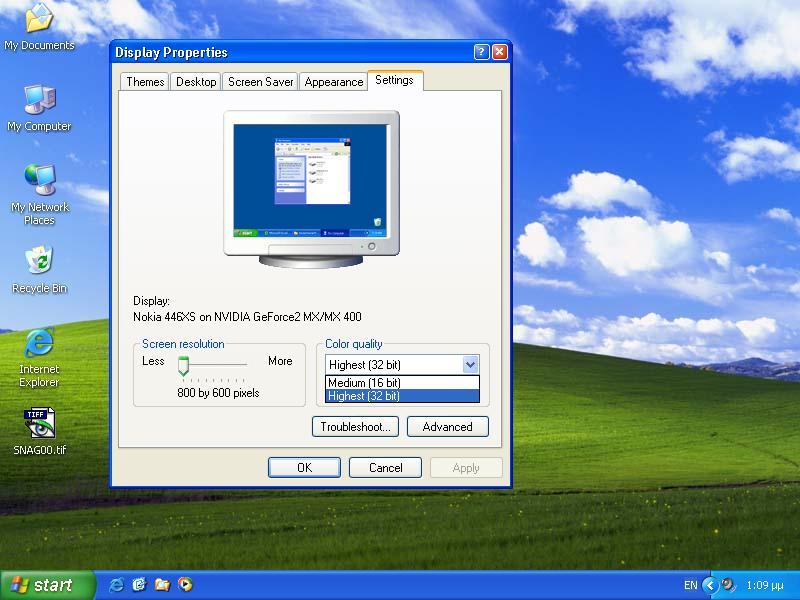The image size is (800, 600).
Task: Click the folder icon in Quick Launch
Action: tap(162, 584)
